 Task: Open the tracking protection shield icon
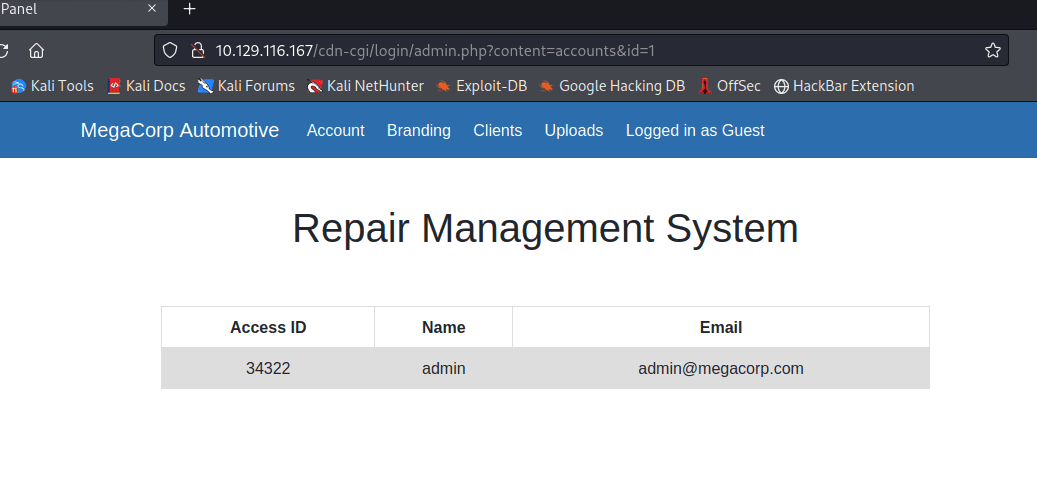tap(170, 50)
